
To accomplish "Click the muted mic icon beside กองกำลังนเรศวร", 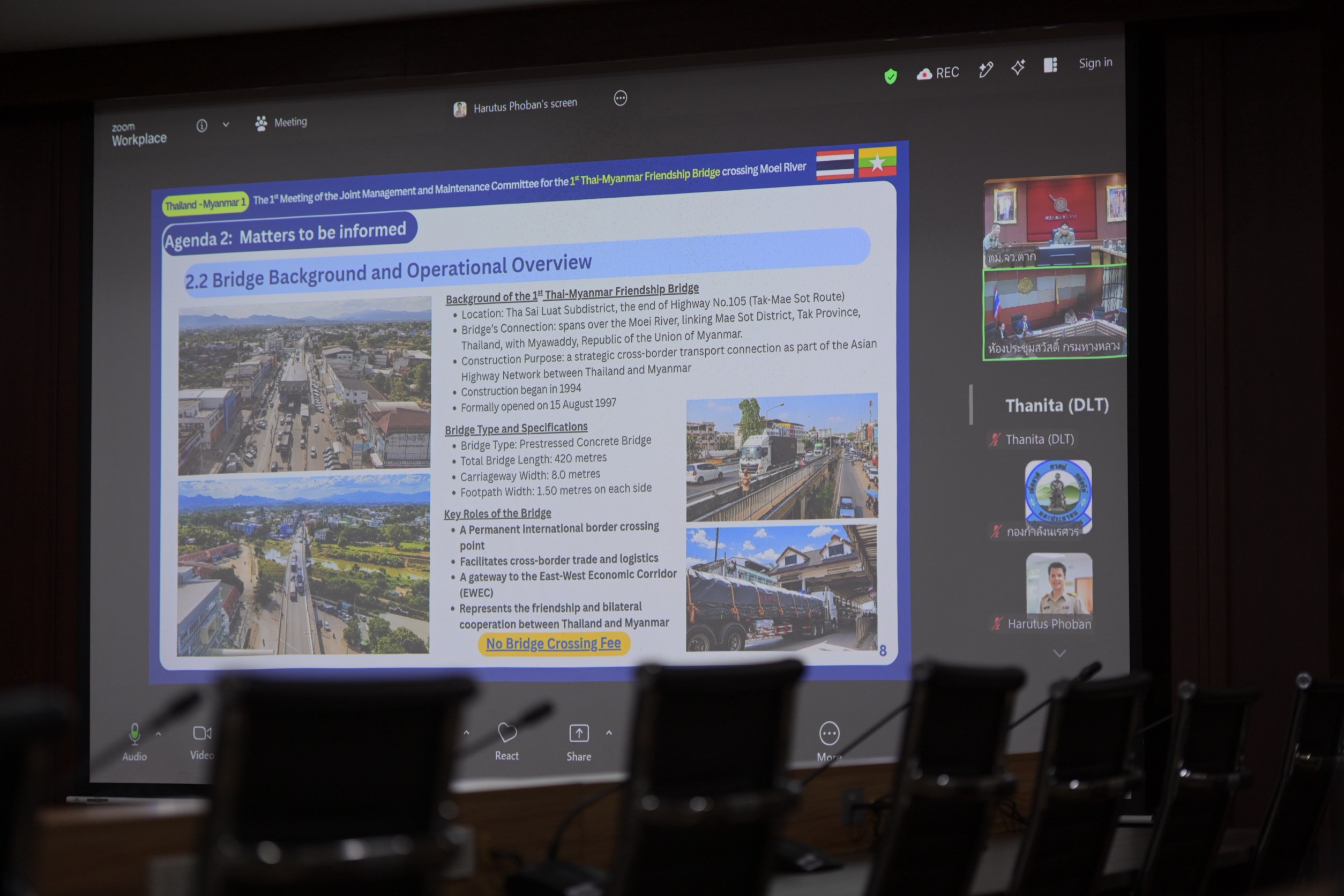I will (x=996, y=532).
